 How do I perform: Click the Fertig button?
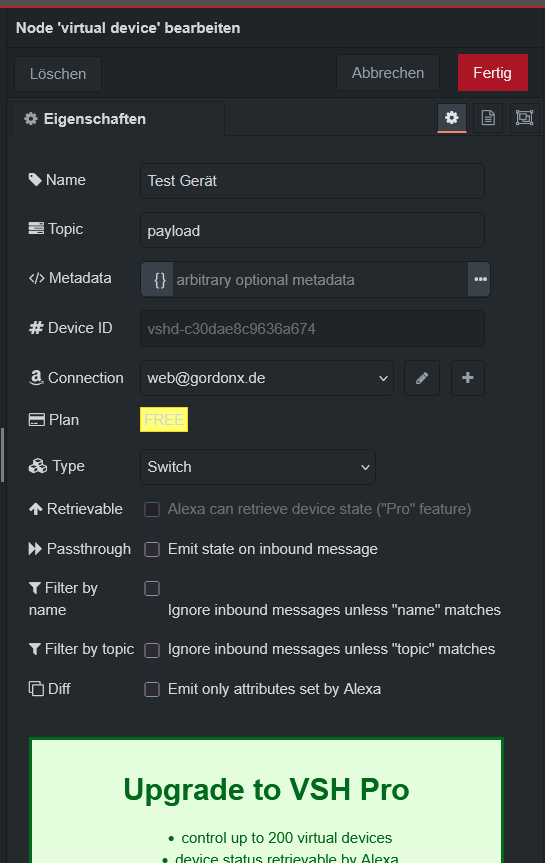coord(493,73)
